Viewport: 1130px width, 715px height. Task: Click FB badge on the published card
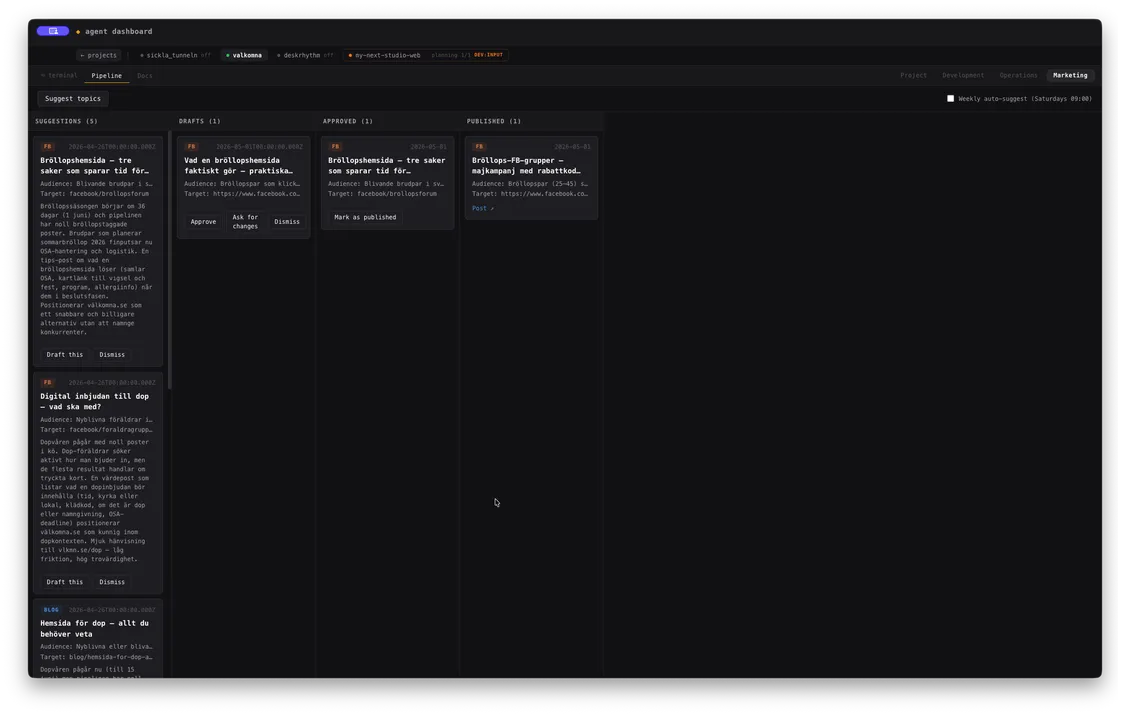point(479,146)
